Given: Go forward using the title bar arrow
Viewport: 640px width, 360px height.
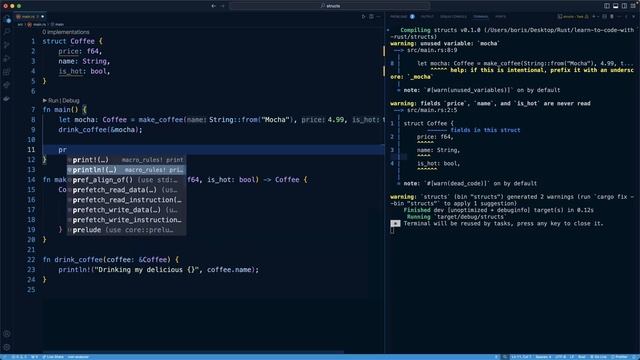Looking at the screenshot, I should (x=222, y=6).
